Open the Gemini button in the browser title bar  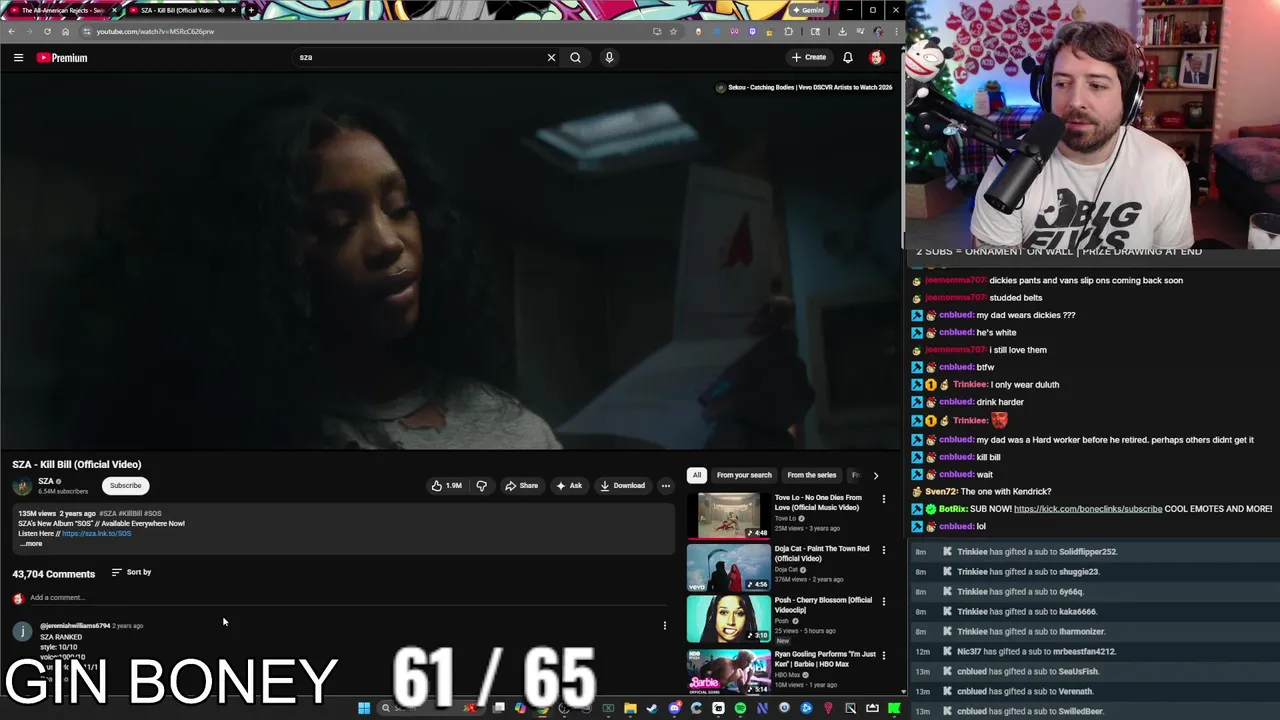(808, 10)
